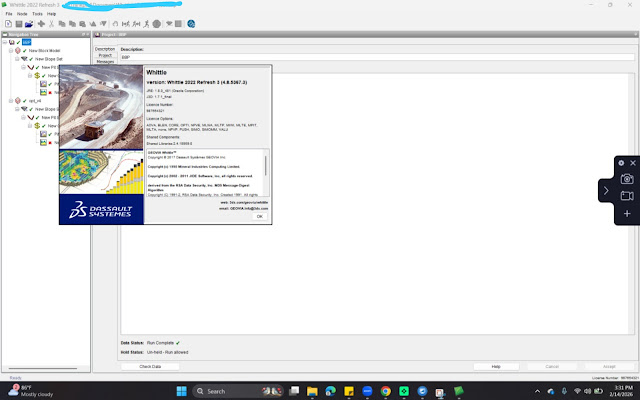Click the Windows Start button
The width and height of the screenshot is (640, 400).
[x=182, y=391]
